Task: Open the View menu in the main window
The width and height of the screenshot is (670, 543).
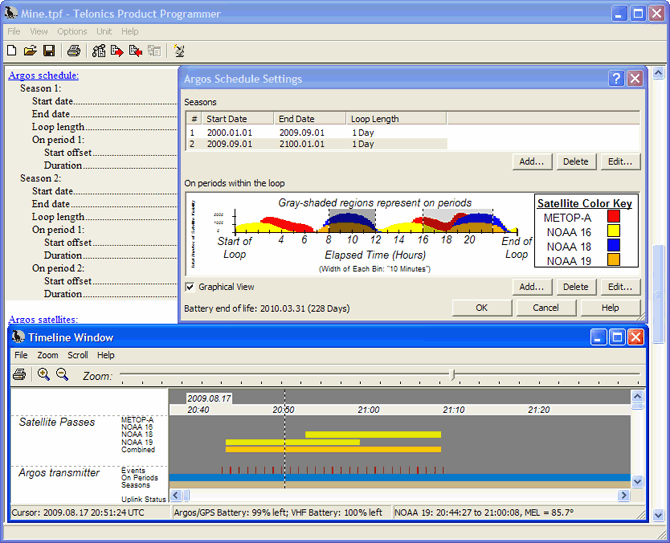Action: [39, 31]
